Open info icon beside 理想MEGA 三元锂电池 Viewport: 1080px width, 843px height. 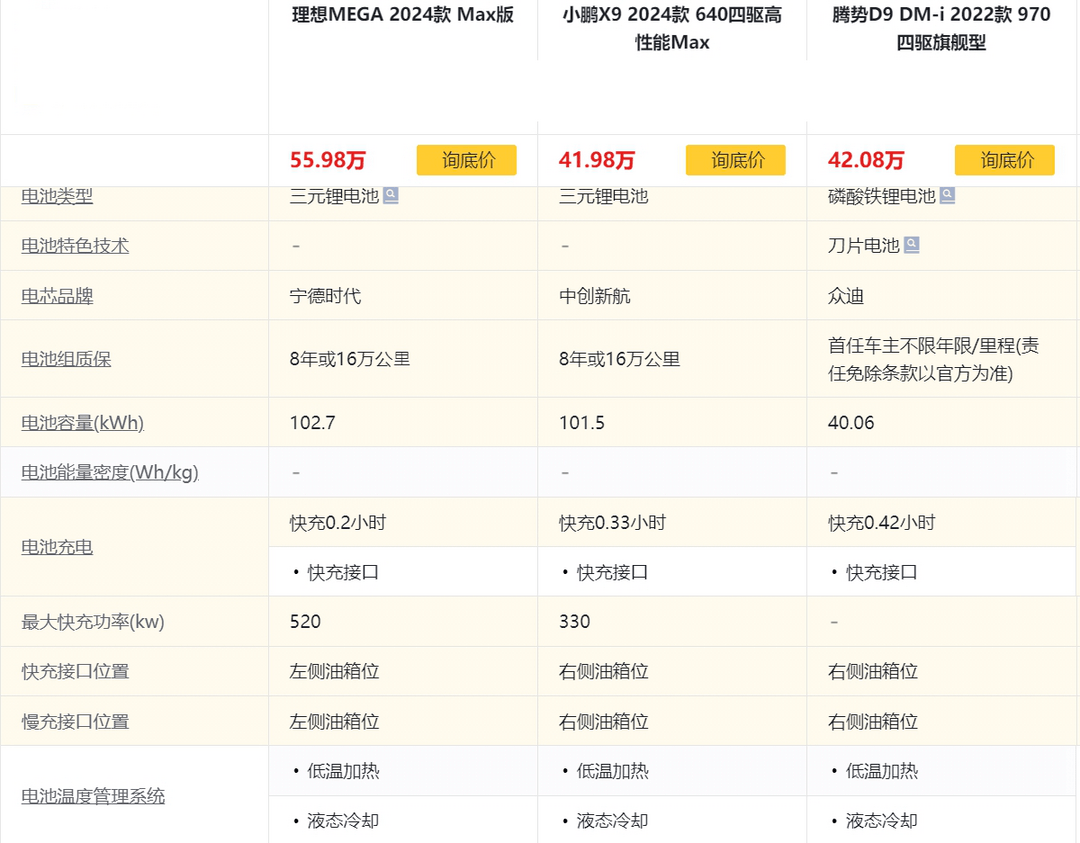[x=391, y=196]
